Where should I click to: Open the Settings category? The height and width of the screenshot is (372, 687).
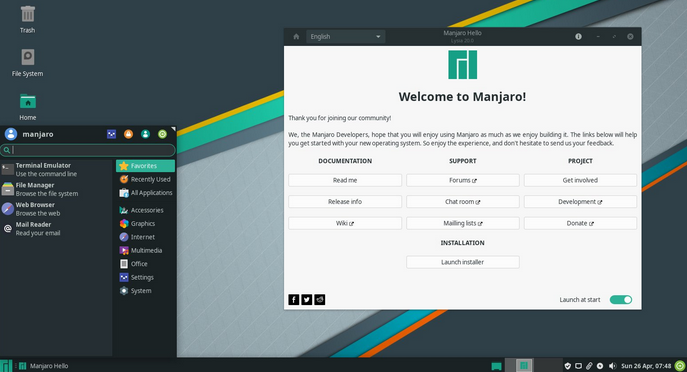click(x=145, y=277)
